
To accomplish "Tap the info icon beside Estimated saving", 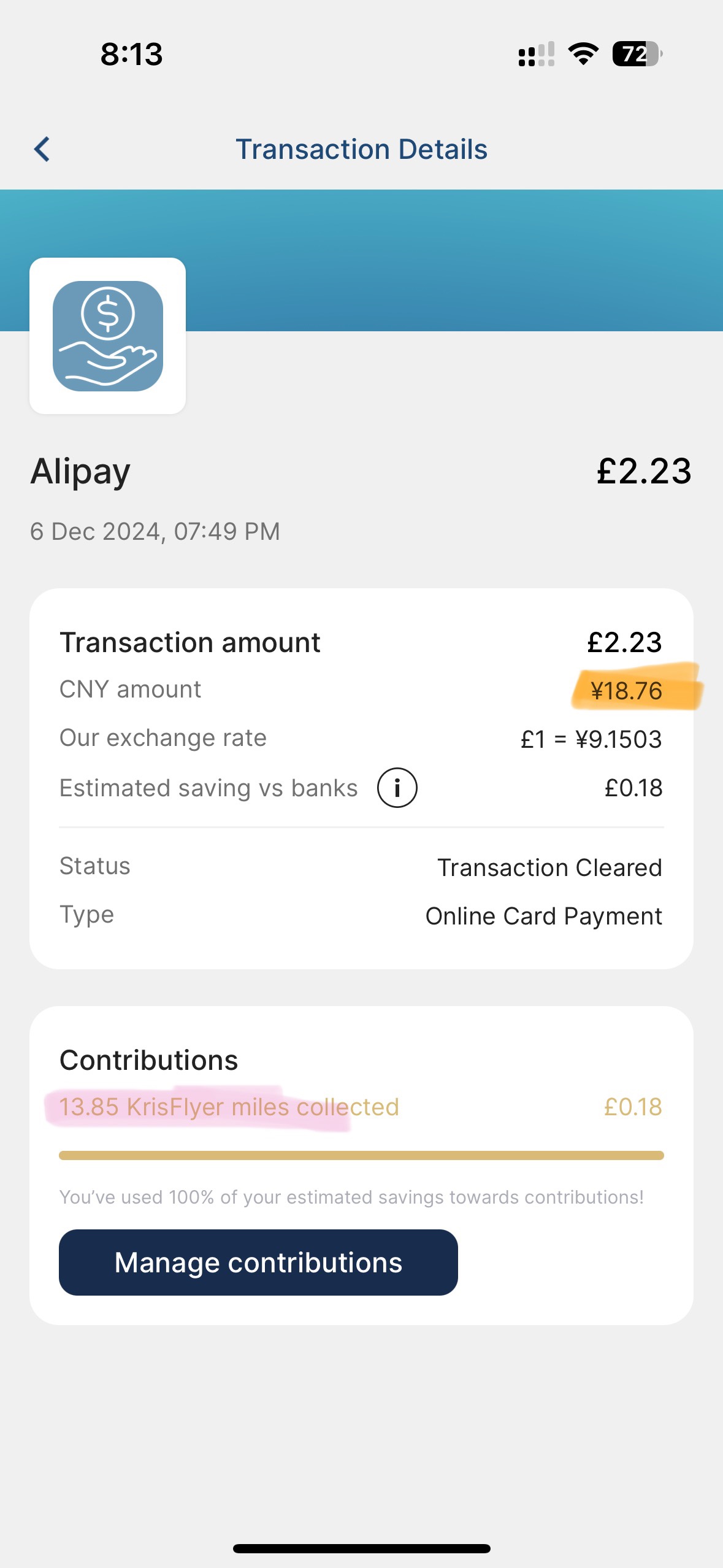I will click(x=397, y=788).
